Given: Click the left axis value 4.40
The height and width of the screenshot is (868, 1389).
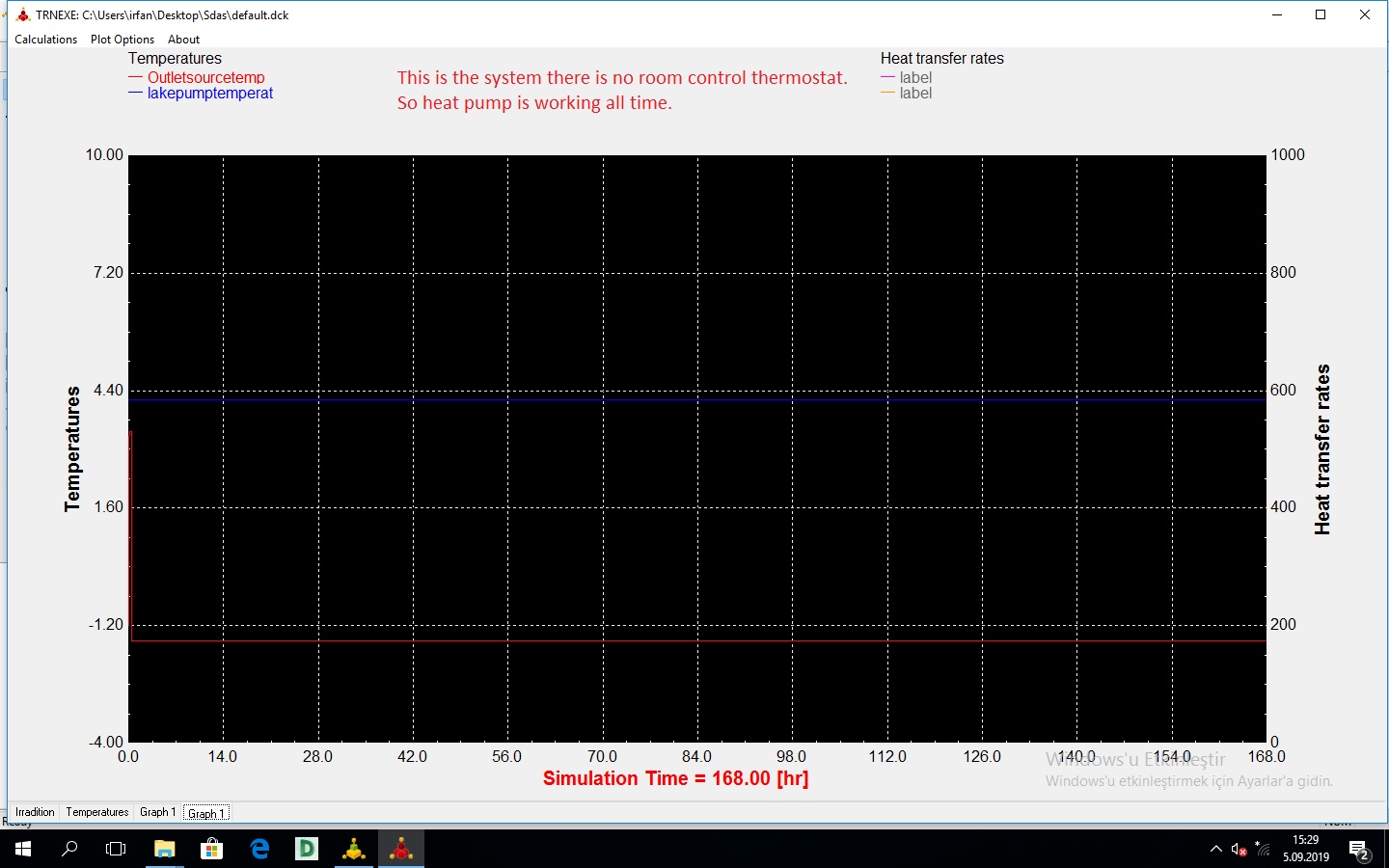Looking at the screenshot, I should click(108, 391).
